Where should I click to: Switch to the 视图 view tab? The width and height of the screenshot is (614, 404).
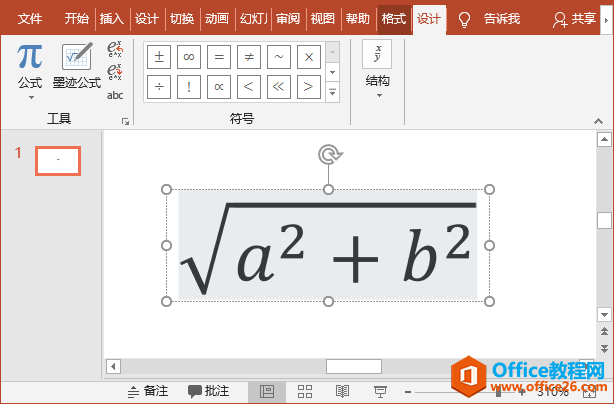pyautogui.click(x=323, y=18)
